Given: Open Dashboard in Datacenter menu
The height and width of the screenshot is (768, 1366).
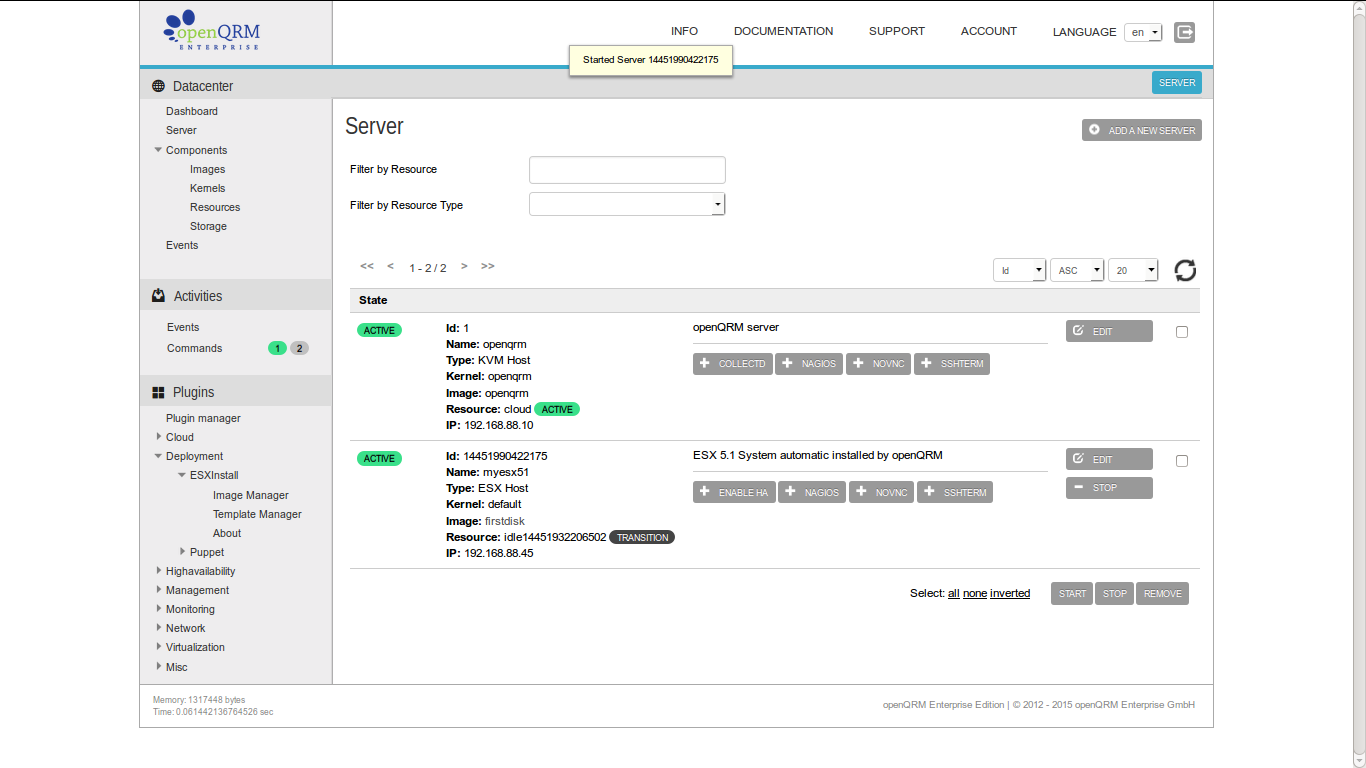Looking at the screenshot, I should 192,111.
